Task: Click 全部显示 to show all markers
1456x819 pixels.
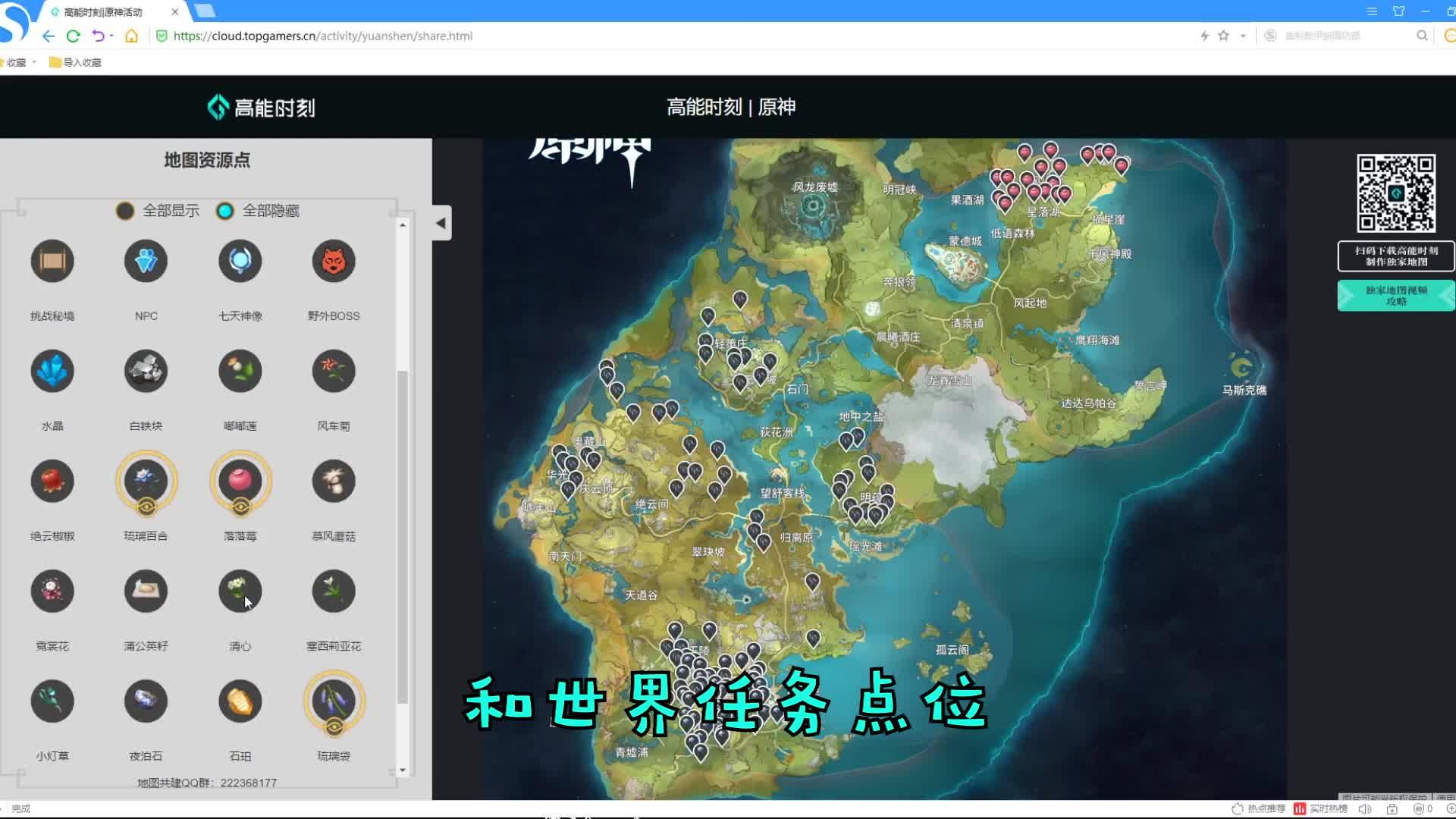Action: [157, 211]
